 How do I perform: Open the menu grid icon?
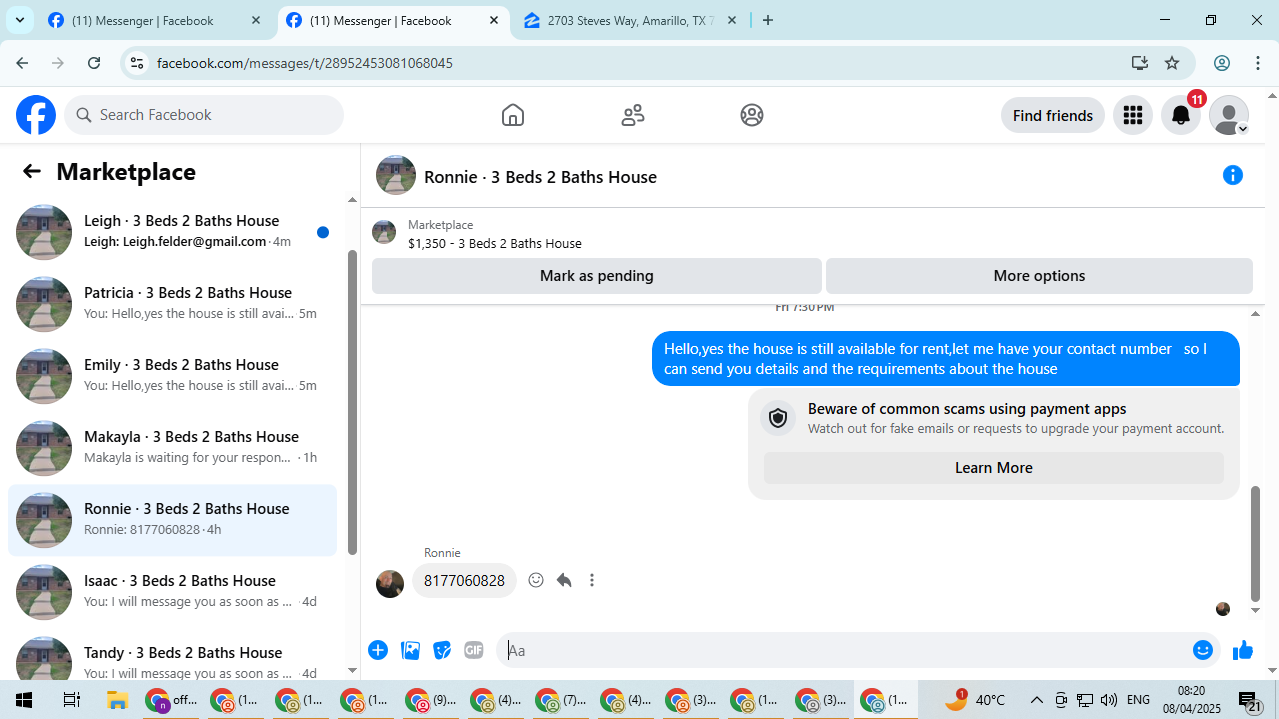(1132, 116)
